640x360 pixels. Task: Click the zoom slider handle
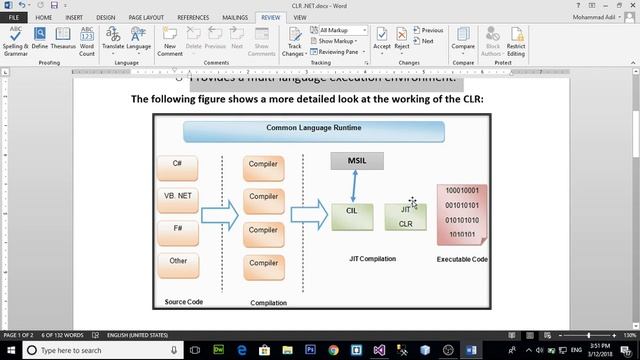click(x=588, y=335)
